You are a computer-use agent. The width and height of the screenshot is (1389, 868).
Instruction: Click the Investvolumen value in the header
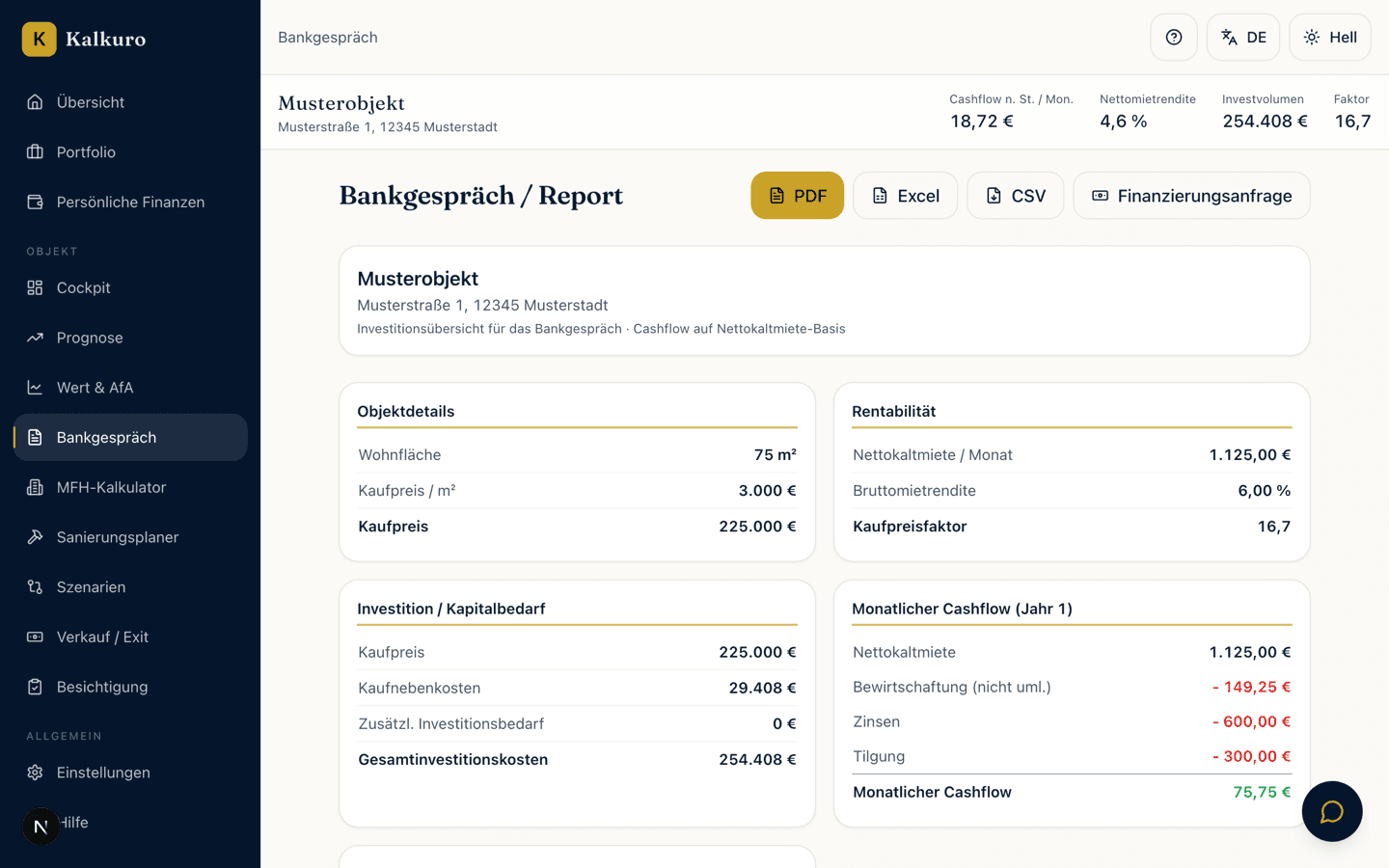point(1266,122)
